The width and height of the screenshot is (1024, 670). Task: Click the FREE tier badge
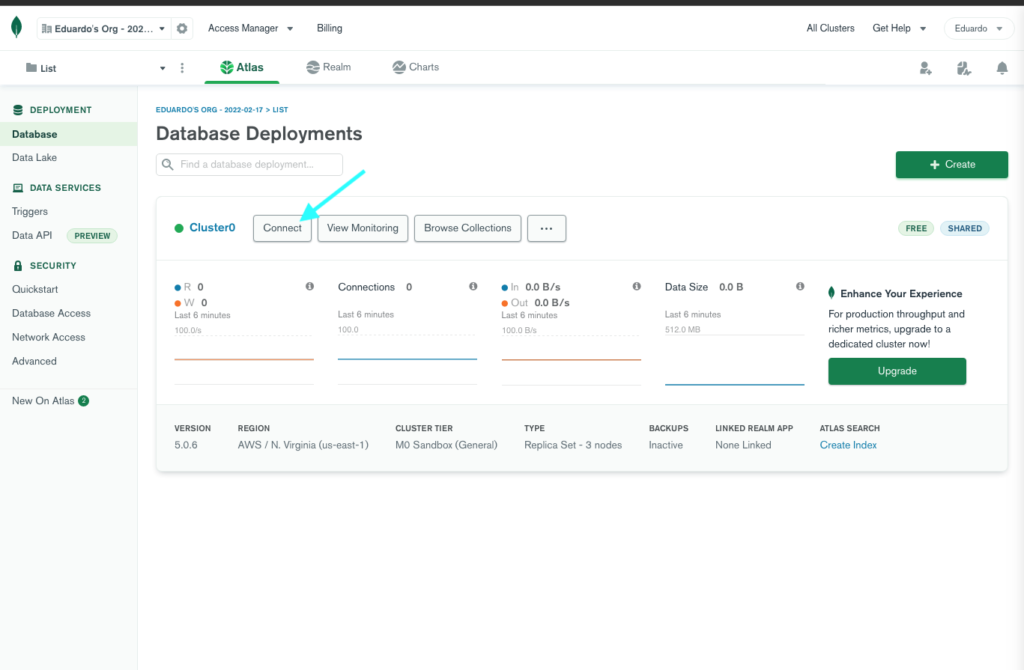tap(916, 229)
